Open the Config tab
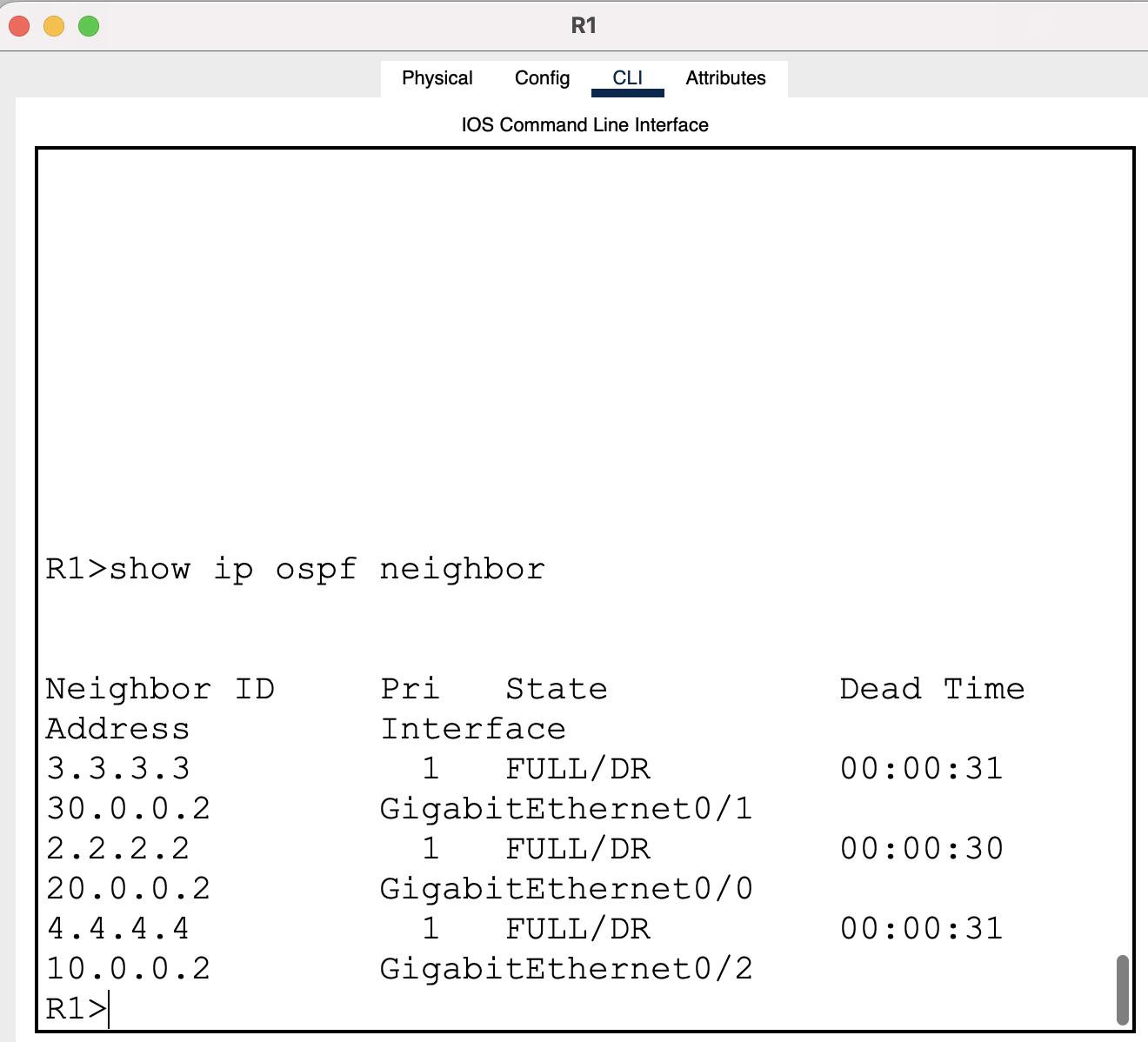The height and width of the screenshot is (1042, 1148). (x=542, y=78)
